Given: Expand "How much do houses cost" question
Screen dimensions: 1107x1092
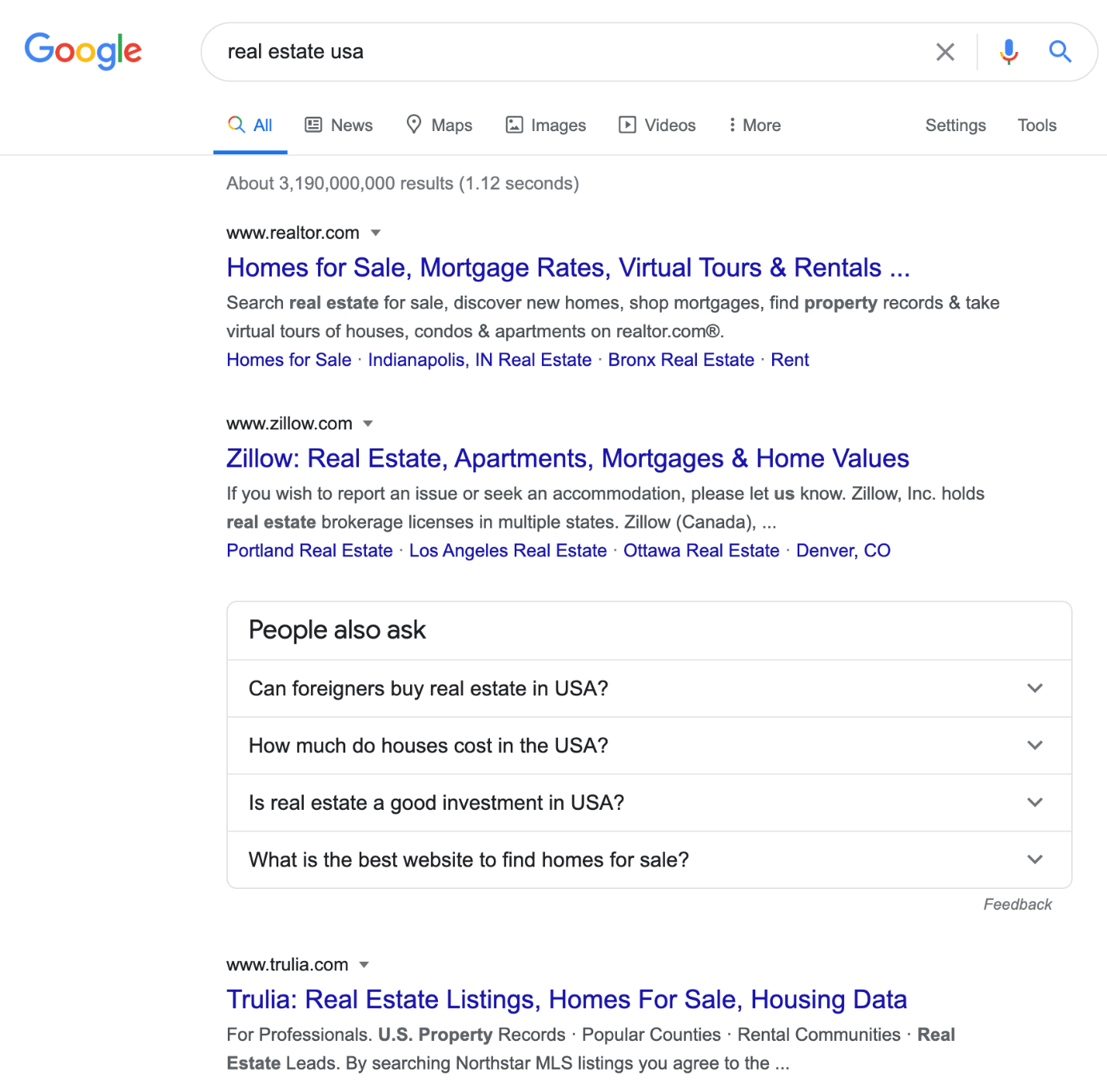Looking at the screenshot, I should tap(649, 746).
